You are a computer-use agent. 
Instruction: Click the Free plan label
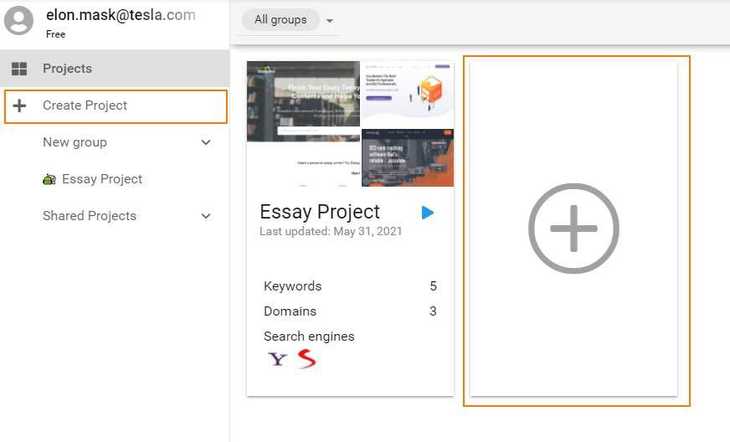55,34
